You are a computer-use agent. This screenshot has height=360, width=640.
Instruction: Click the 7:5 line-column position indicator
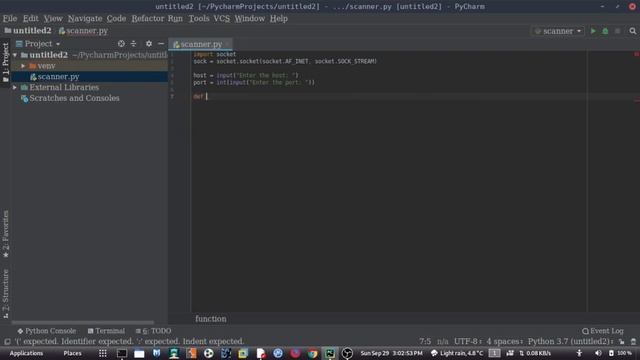[x=425, y=342]
